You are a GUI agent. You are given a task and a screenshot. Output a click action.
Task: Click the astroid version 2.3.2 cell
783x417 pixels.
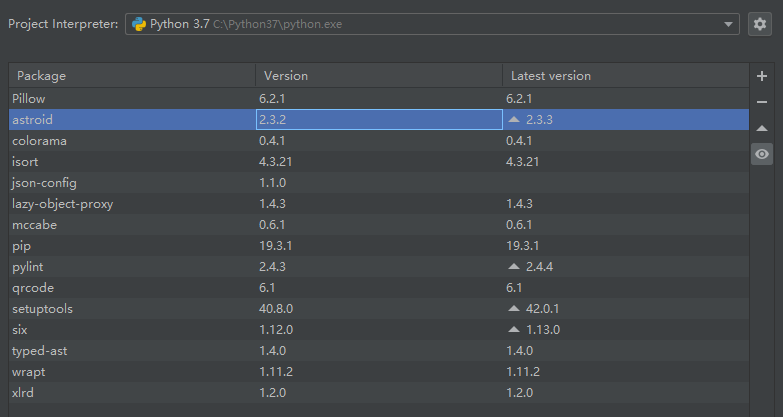(x=379, y=120)
